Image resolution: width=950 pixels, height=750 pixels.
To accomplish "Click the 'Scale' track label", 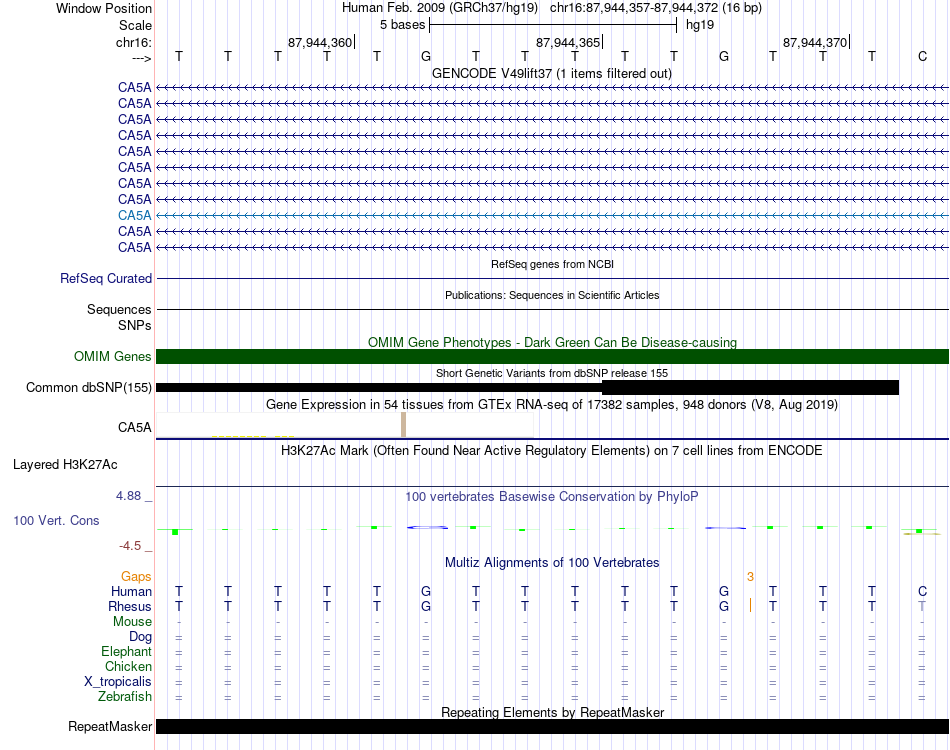I will tap(135, 25).
